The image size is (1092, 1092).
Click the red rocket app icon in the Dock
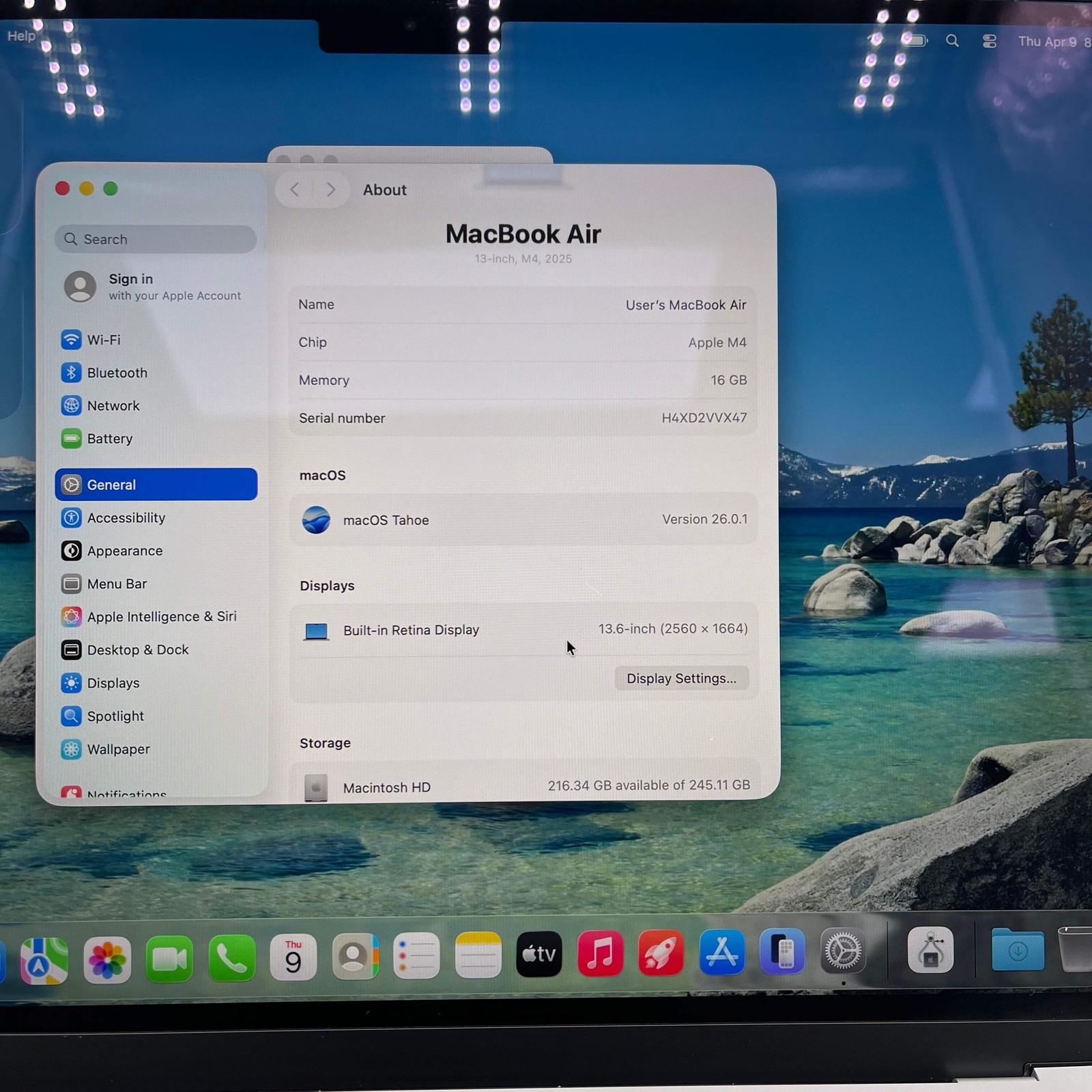click(x=661, y=953)
